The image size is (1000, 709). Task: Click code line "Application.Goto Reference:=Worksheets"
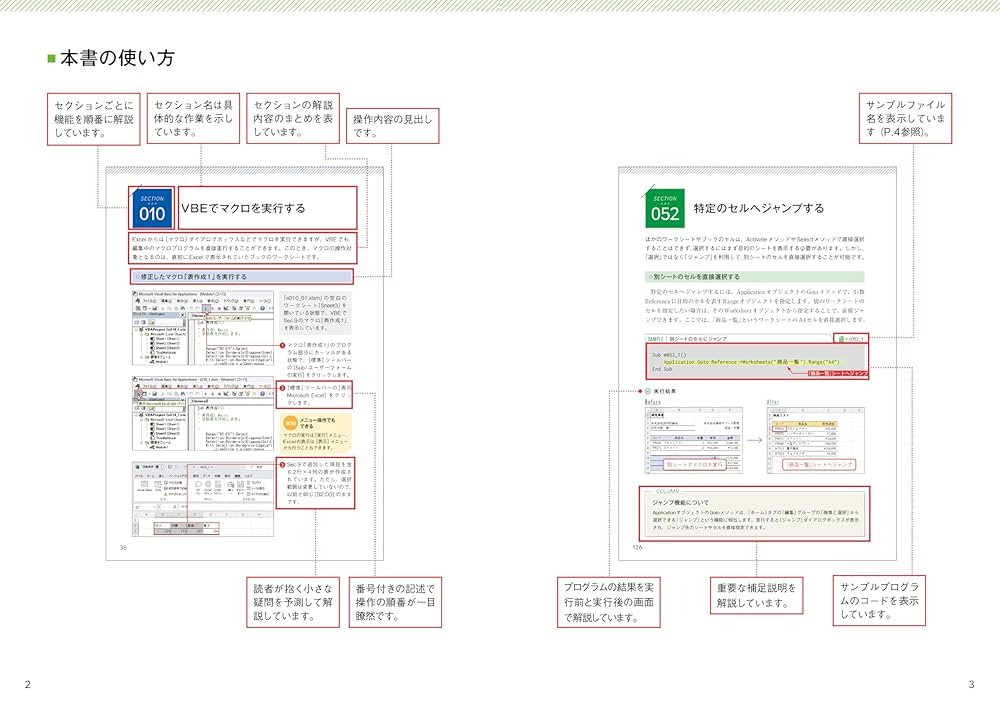tap(751, 362)
